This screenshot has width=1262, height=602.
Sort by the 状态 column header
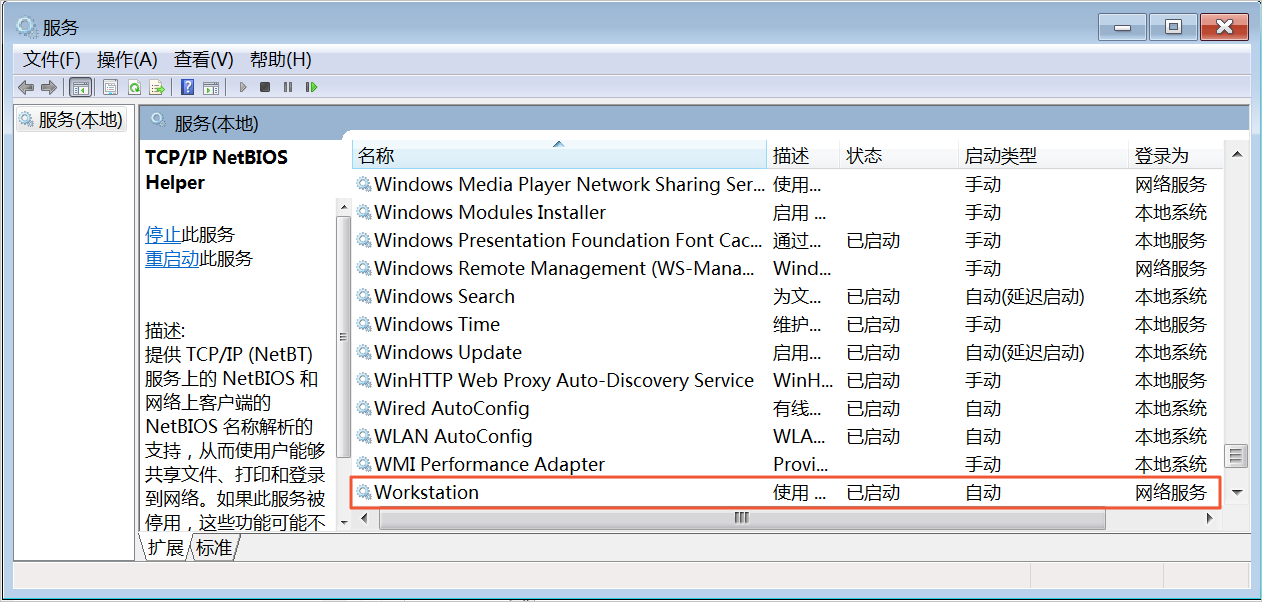click(898, 155)
